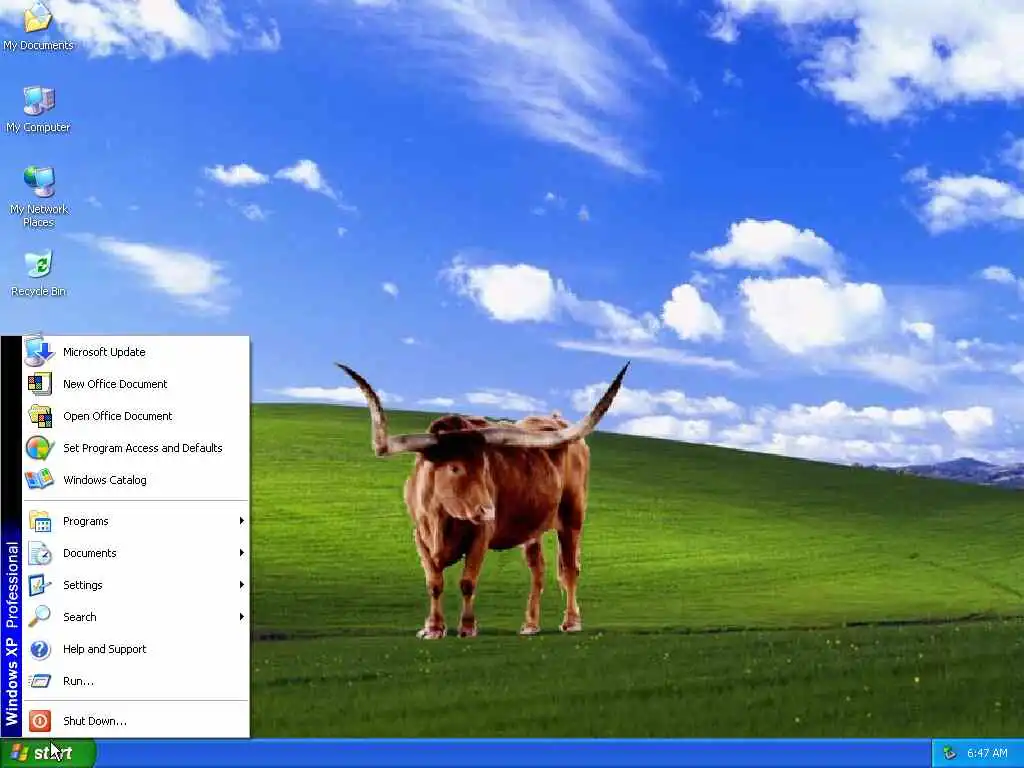The width and height of the screenshot is (1024, 768).
Task: Click the Help and Support question mark icon
Action: click(39, 648)
